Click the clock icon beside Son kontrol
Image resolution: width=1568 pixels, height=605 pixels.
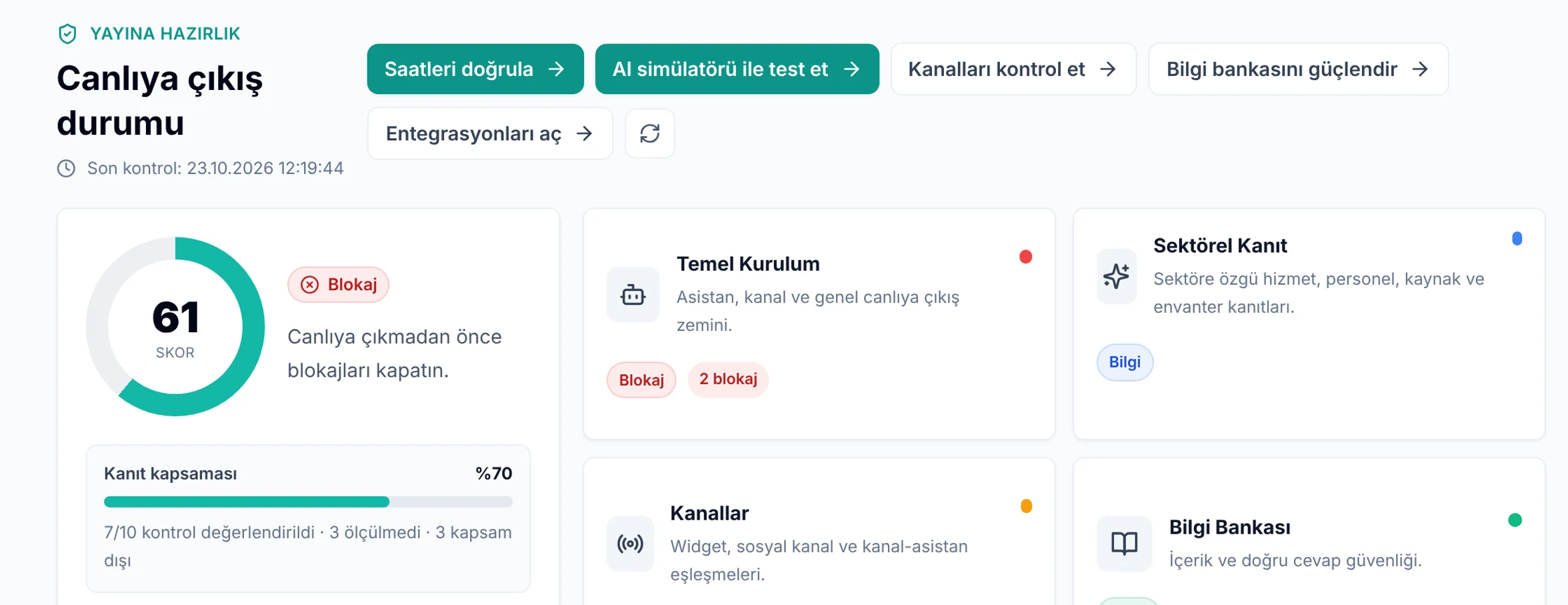pyautogui.click(x=66, y=168)
